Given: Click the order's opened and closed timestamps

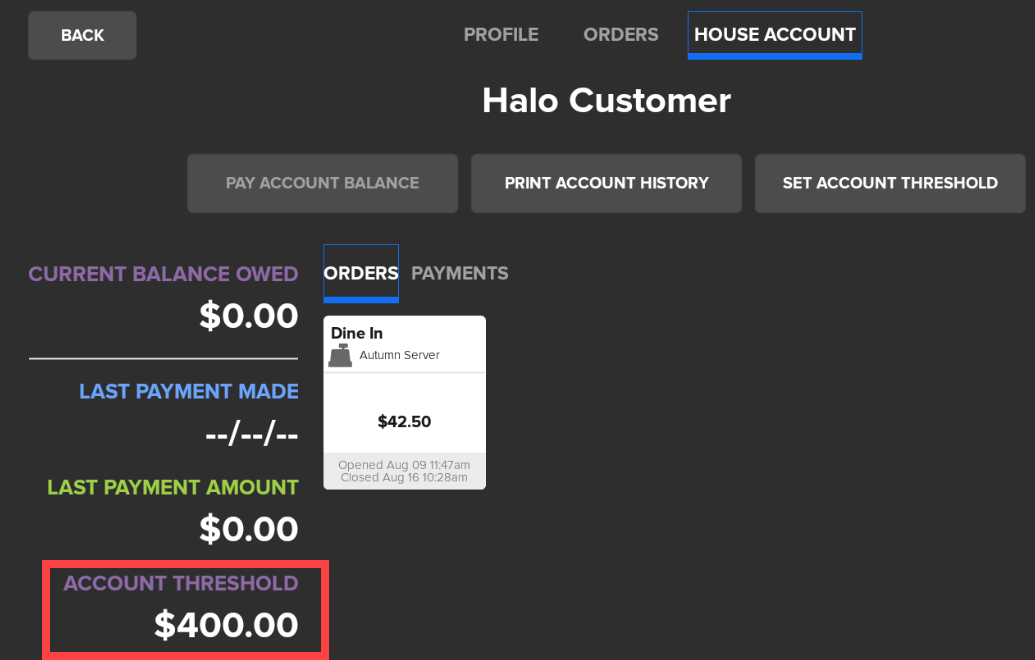Looking at the screenshot, I should pos(404,471).
